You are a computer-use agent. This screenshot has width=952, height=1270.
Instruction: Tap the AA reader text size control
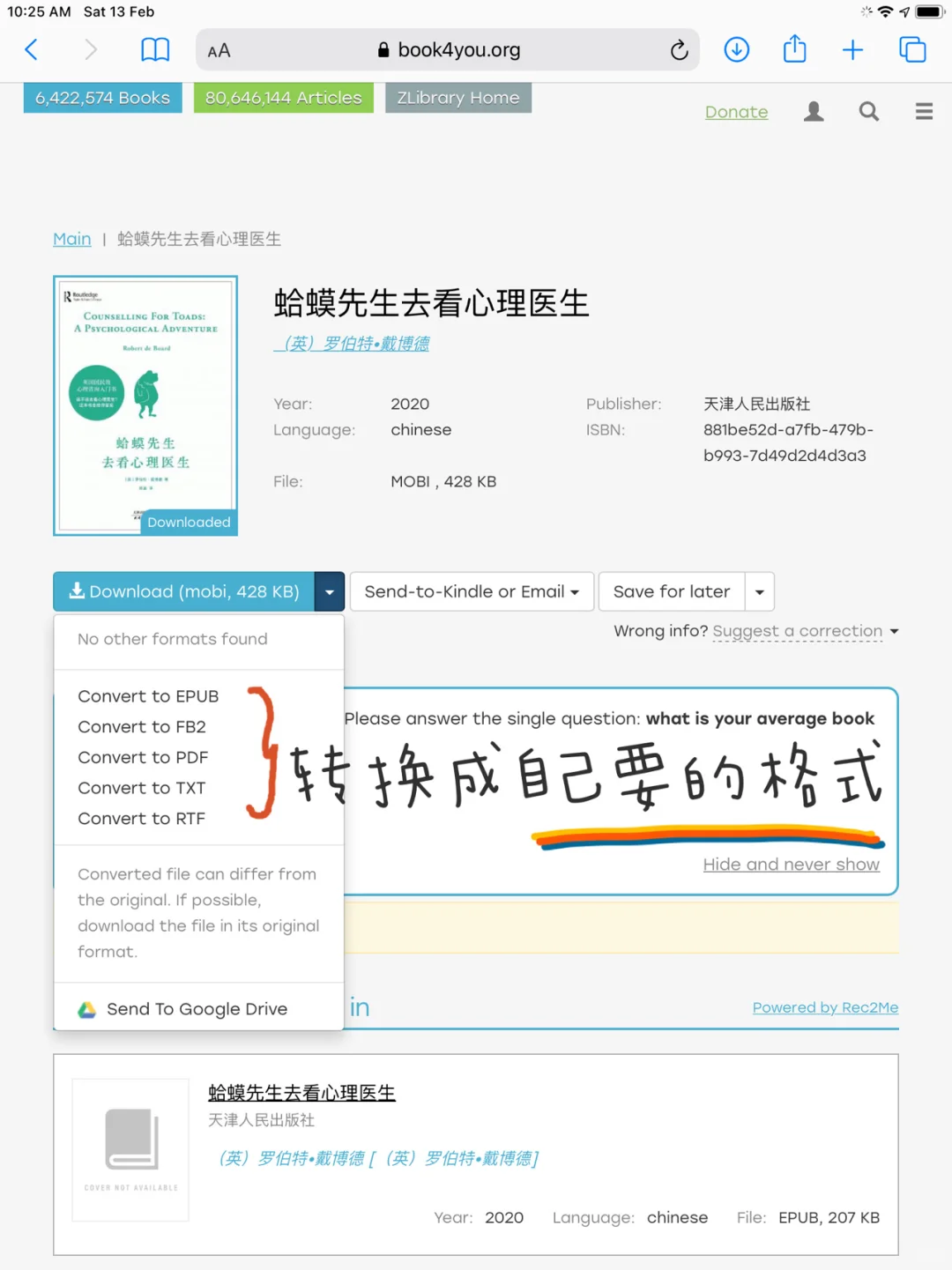coord(219,51)
